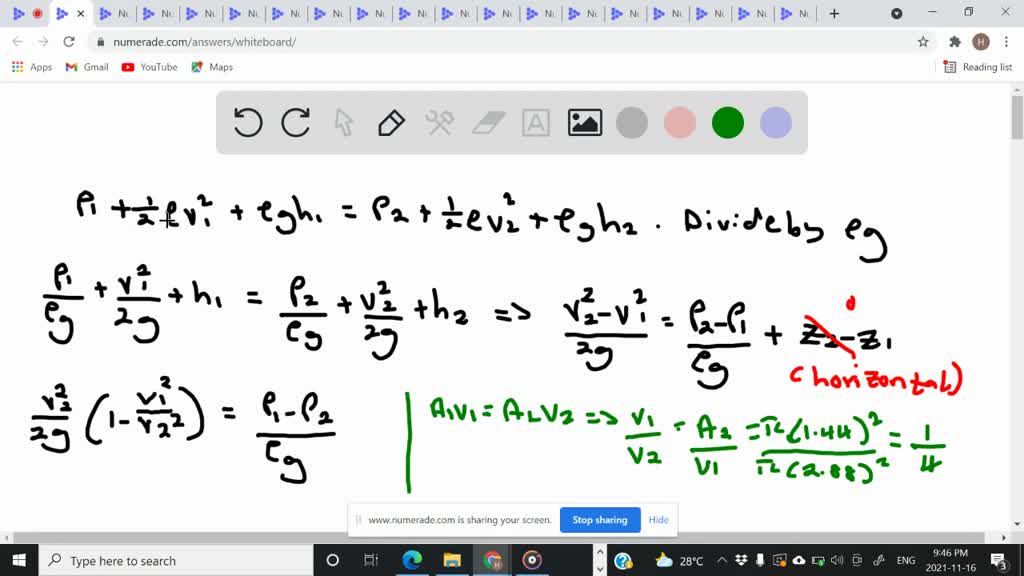Select the pointer cursor tool
Image resolution: width=1024 pixels, height=576 pixels.
pyautogui.click(x=344, y=123)
